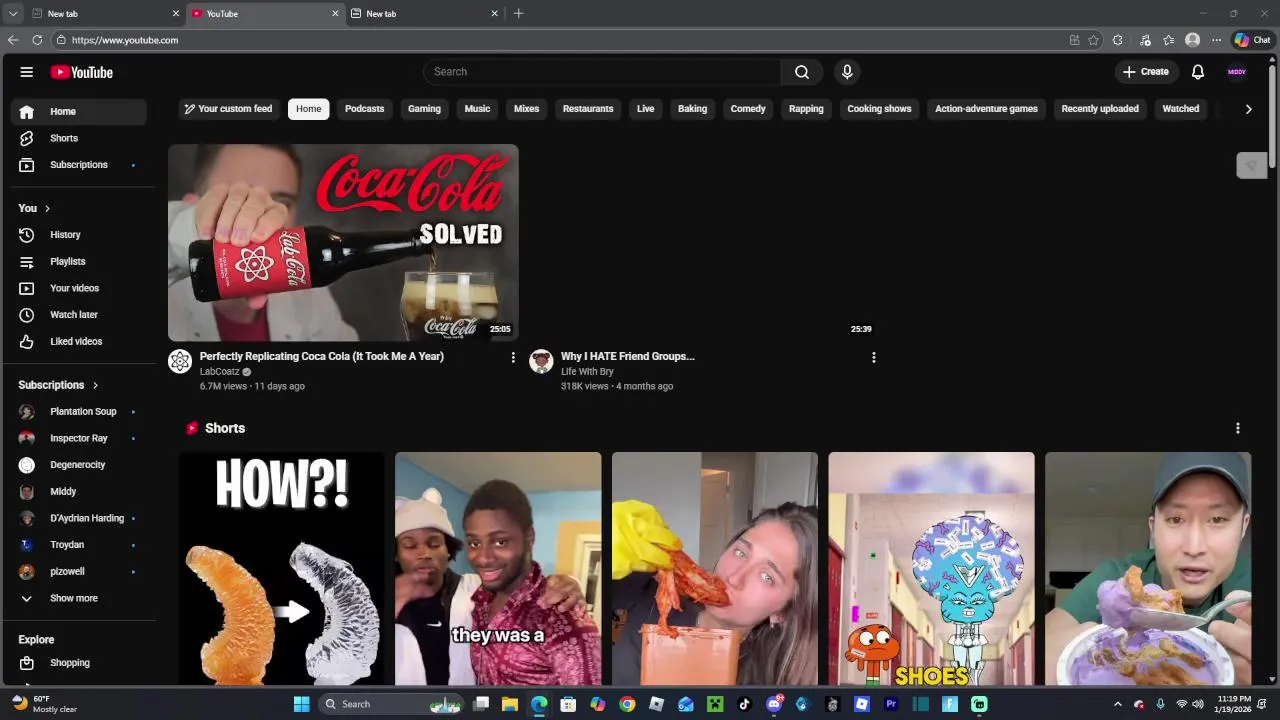Open Subscriptions from the sidebar
Image resolution: width=1280 pixels, height=720 pixels.
(x=79, y=165)
